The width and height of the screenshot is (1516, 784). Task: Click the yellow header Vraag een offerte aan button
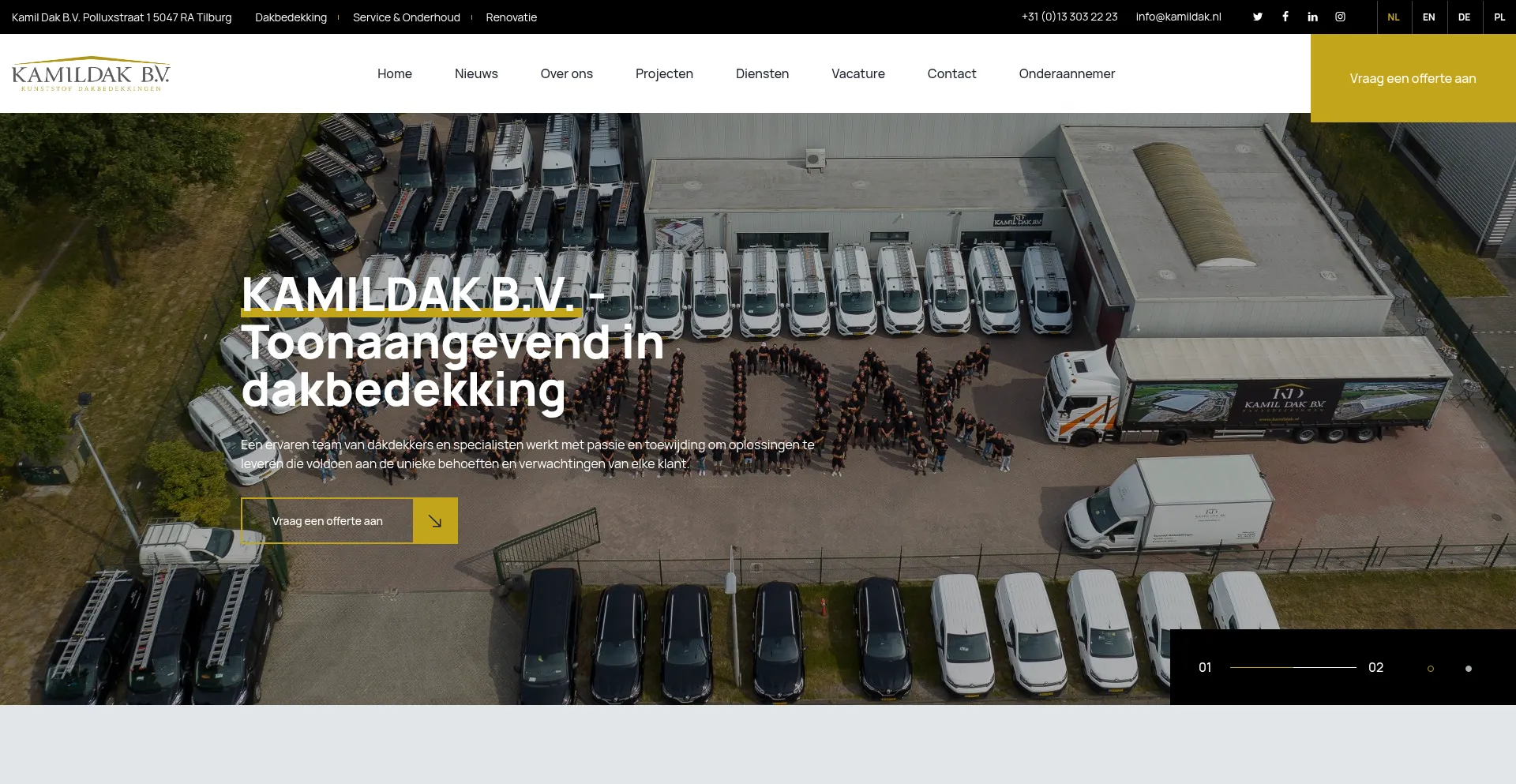[x=1413, y=78]
